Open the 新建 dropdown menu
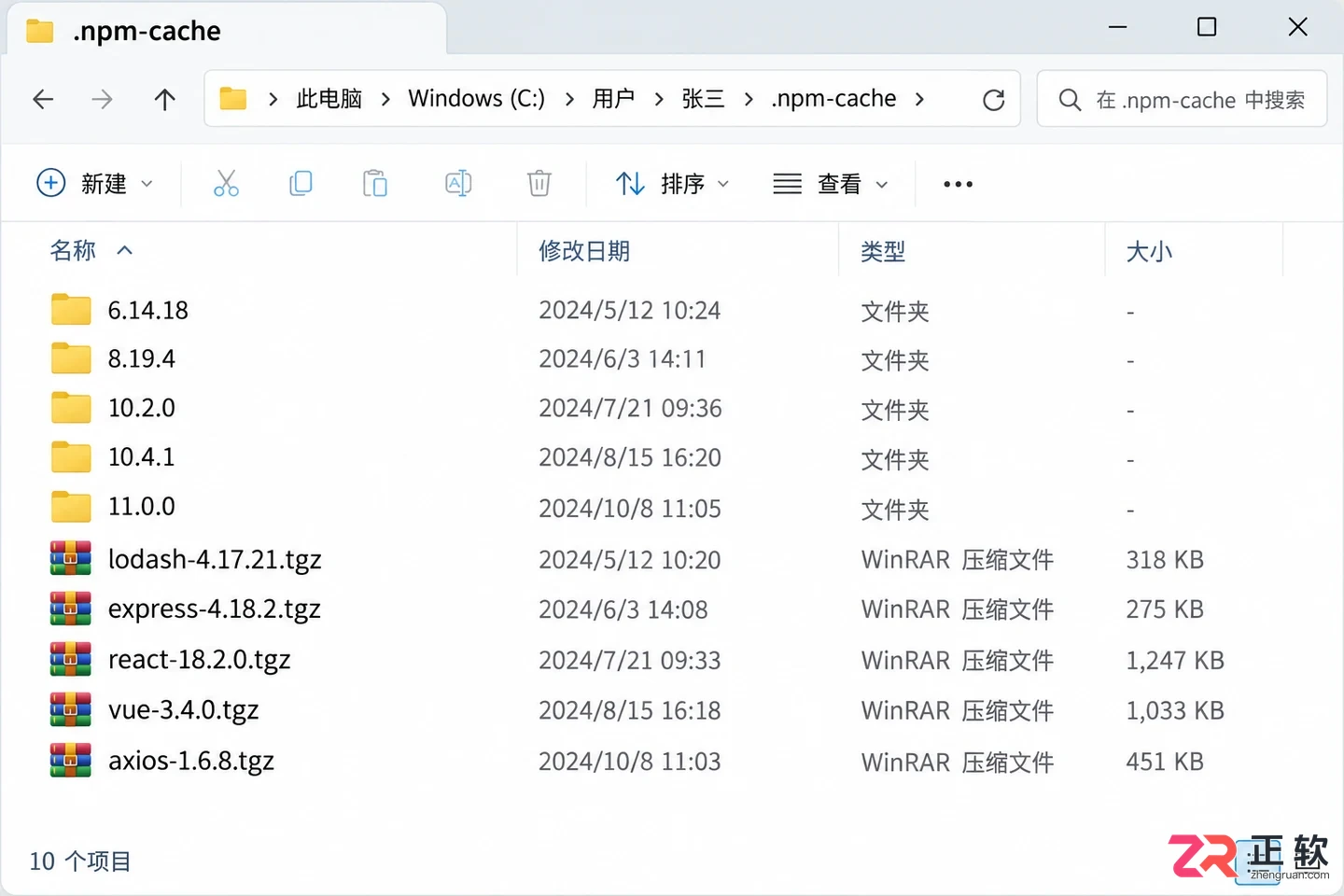 pos(94,183)
